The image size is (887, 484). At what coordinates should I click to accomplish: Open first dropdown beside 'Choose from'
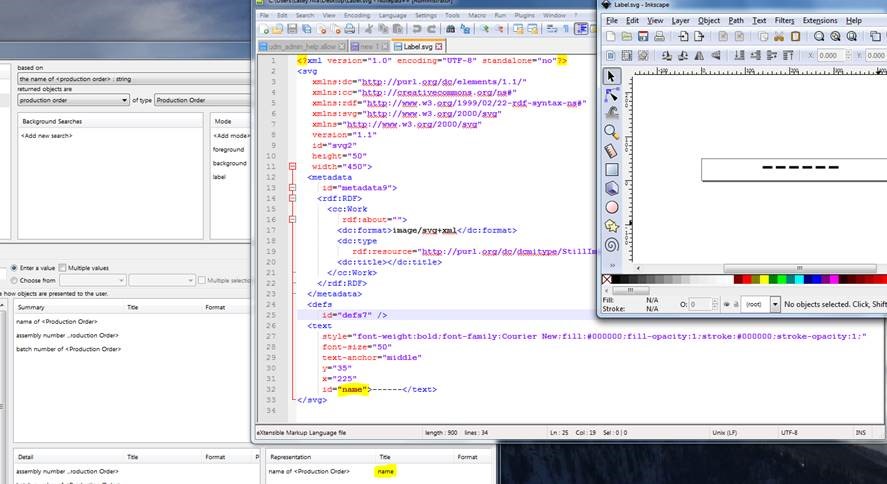[x=93, y=280]
